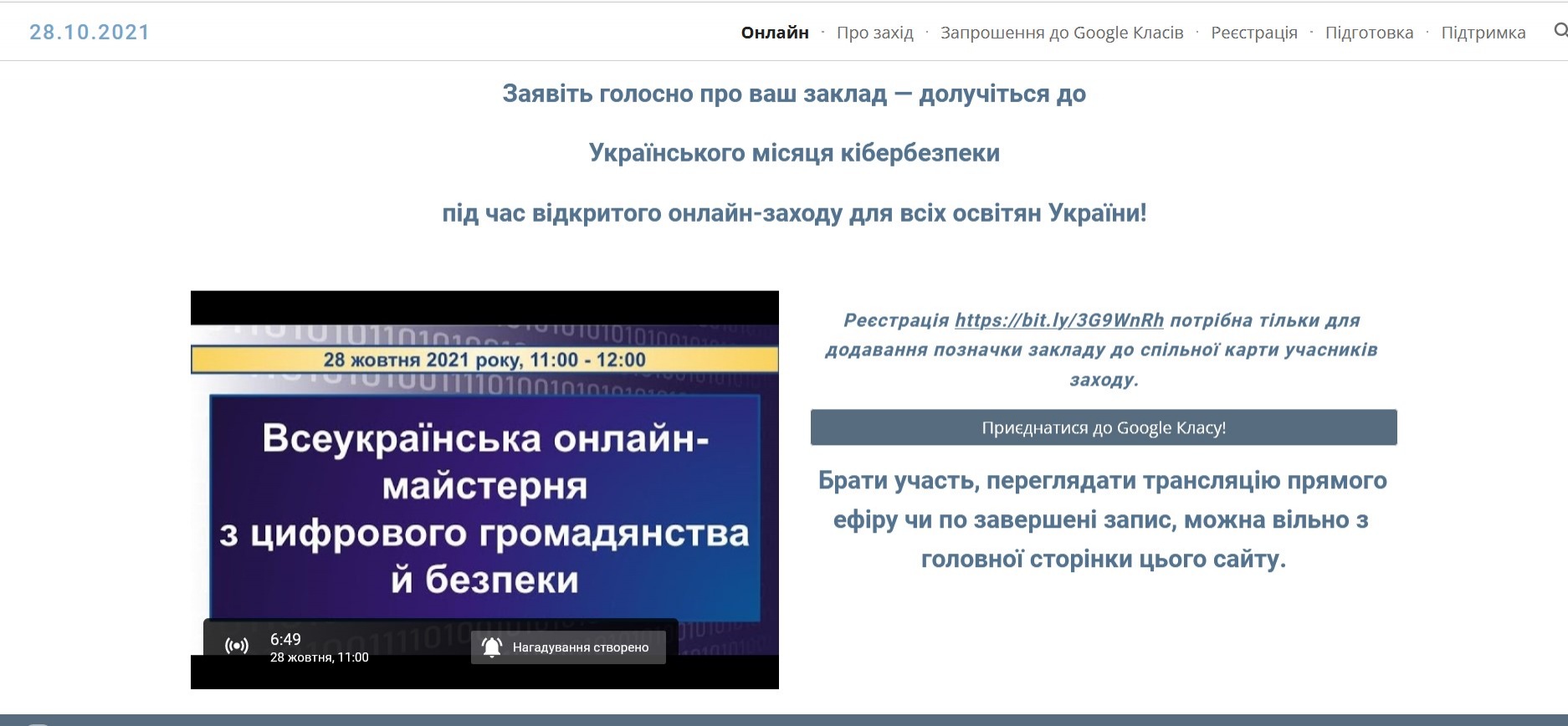
Task: Click the 28 жовтня, 11:00 schedule text
Action: [x=319, y=657]
